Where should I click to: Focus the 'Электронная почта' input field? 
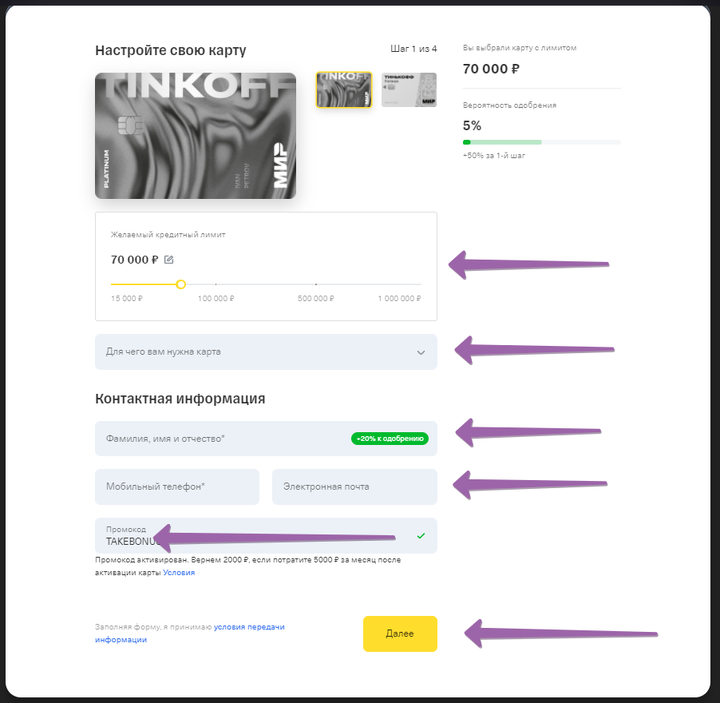point(354,487)
